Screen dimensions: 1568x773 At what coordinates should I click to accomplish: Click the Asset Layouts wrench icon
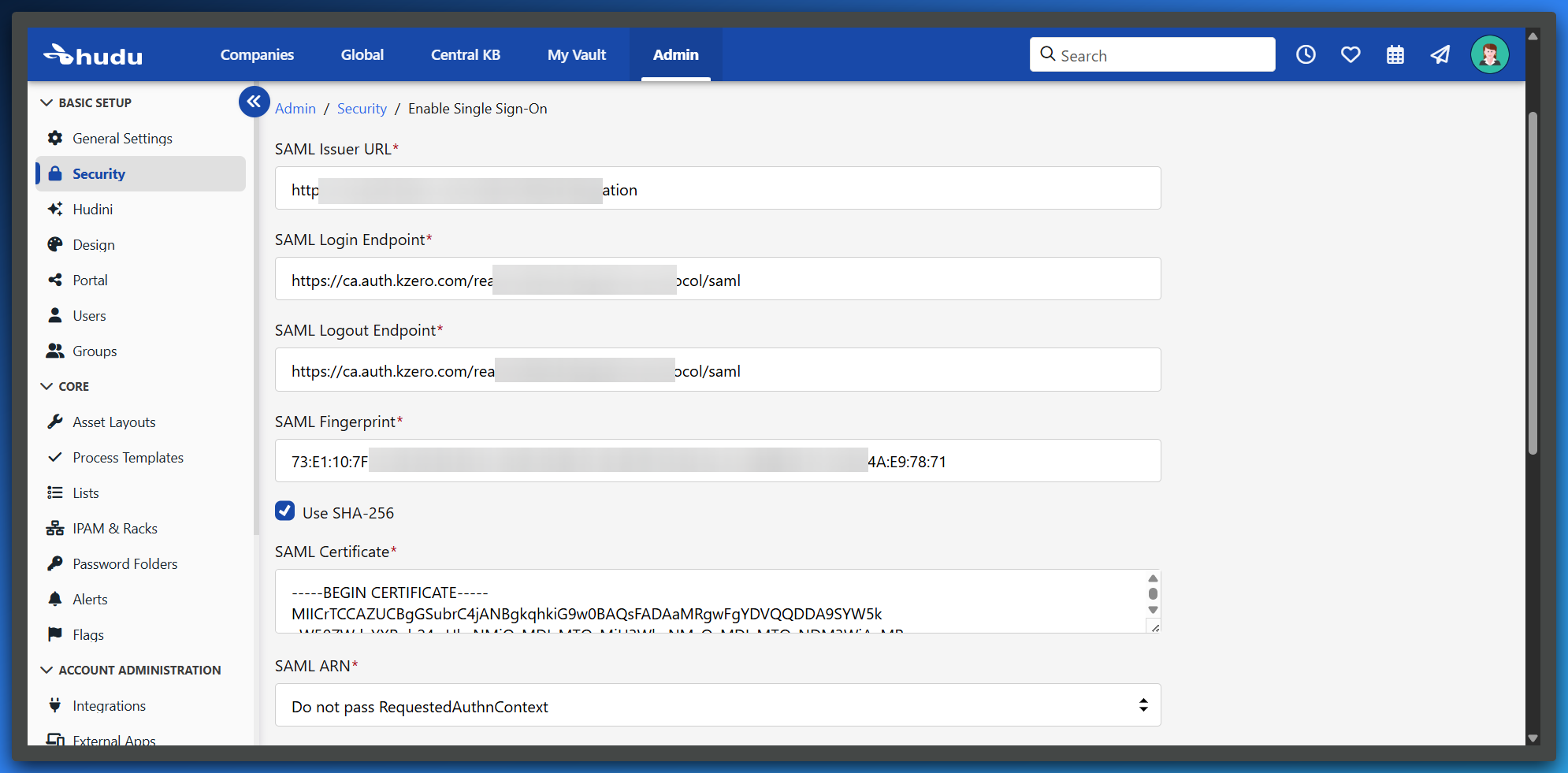(55, 422)
